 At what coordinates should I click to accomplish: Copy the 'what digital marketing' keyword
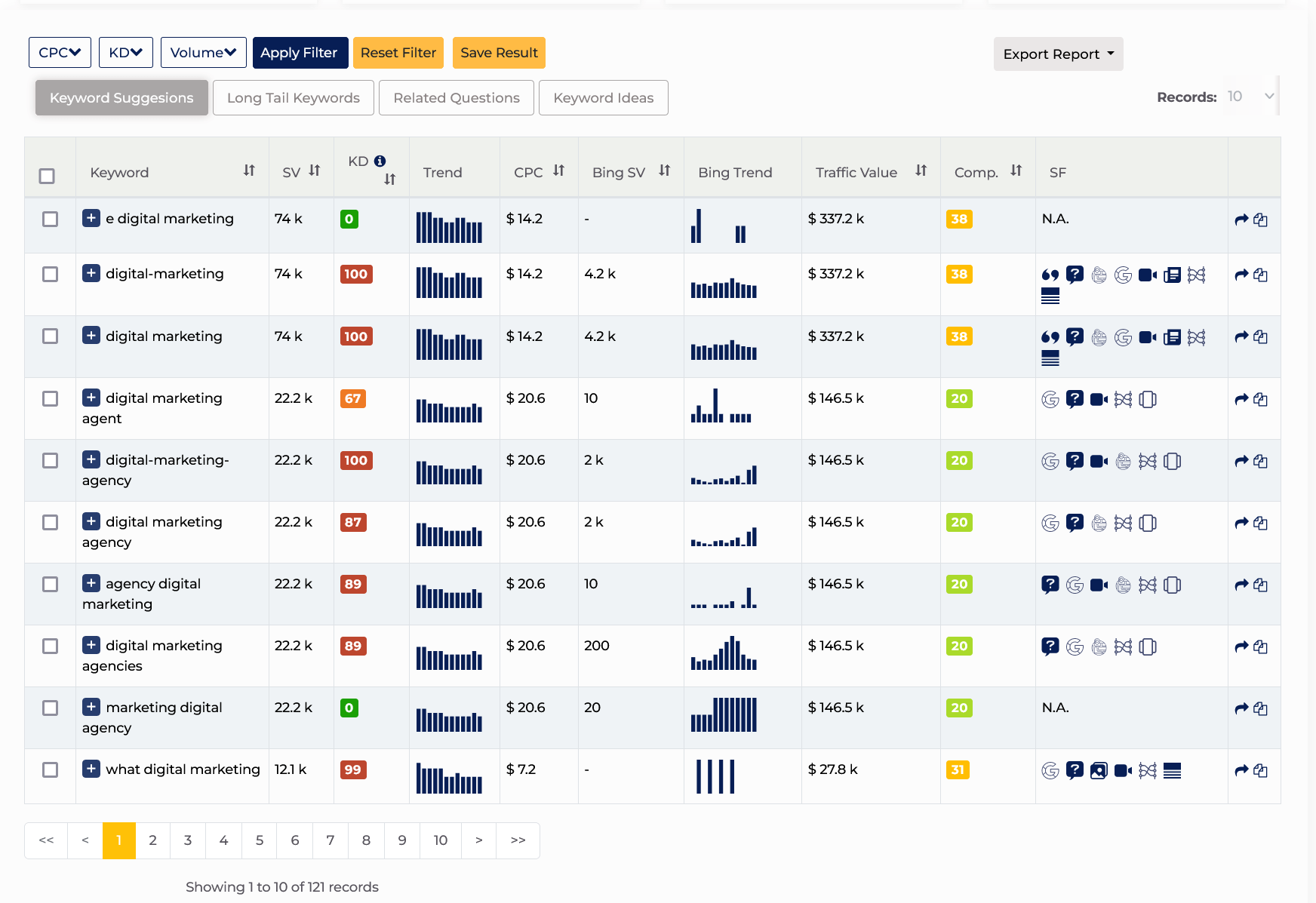pyautogui.click(x=1260, y=770)
